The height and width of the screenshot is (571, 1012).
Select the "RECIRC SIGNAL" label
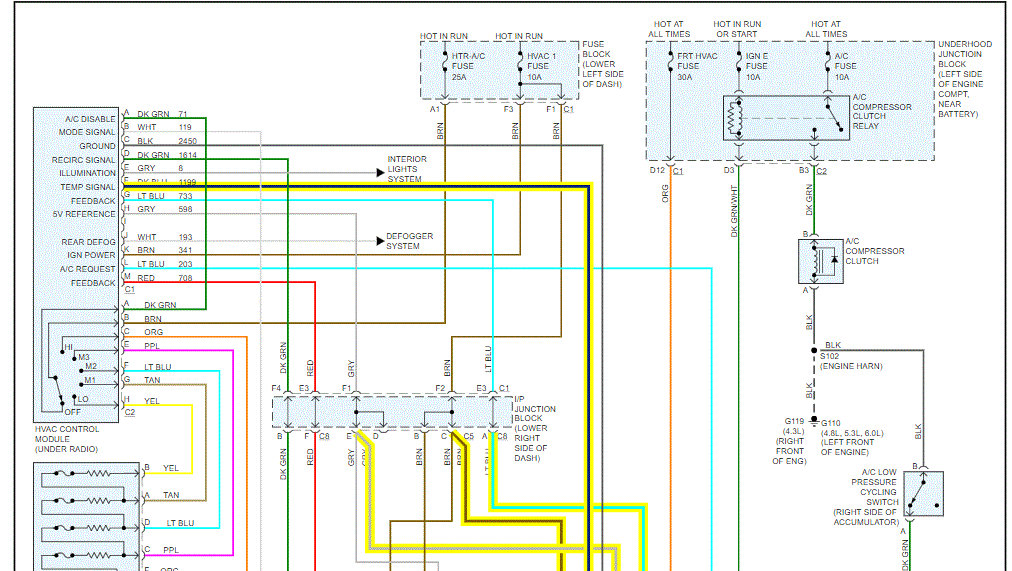click(84, 160)
